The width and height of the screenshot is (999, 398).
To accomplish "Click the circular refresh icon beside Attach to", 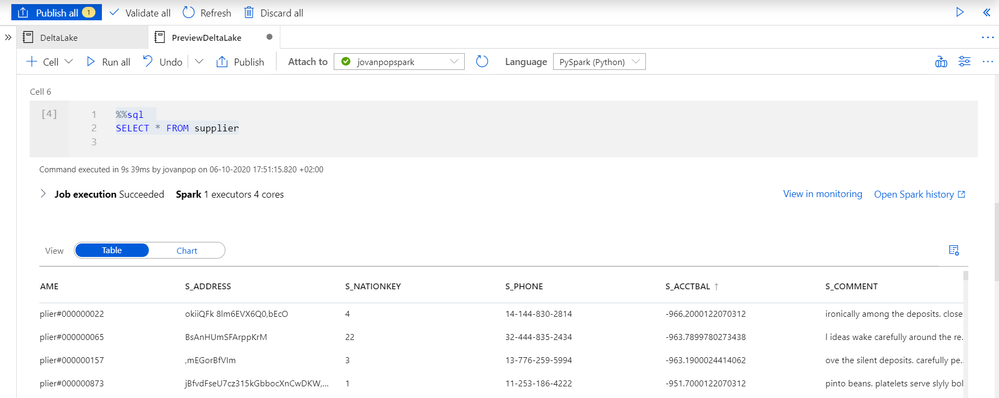I will (x=482, y=62).
